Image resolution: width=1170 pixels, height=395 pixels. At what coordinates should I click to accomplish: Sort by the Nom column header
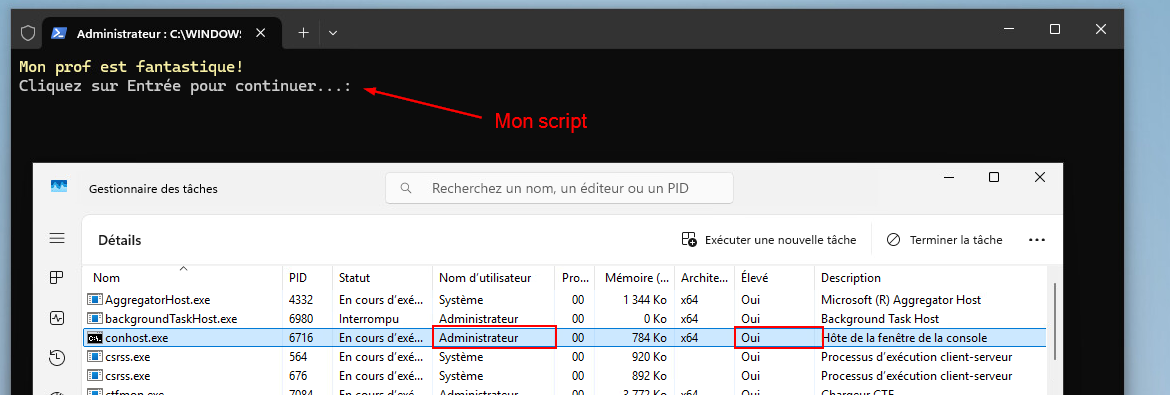pyautogui.click(x=182, y=278)
